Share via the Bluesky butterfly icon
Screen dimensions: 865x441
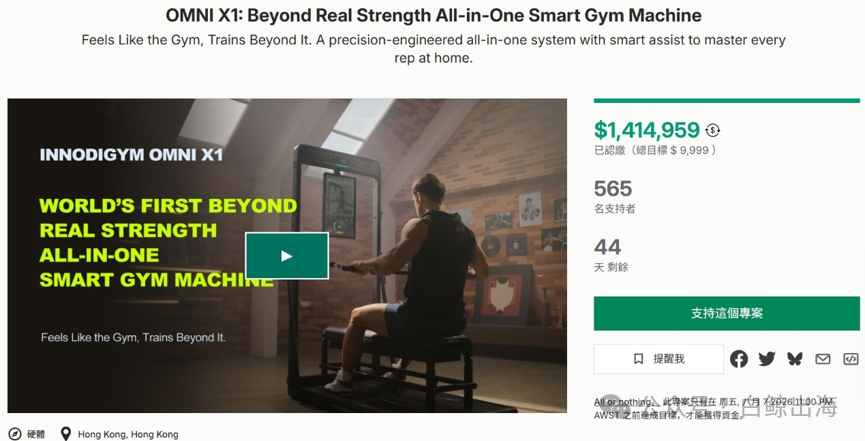coord(794,359)
